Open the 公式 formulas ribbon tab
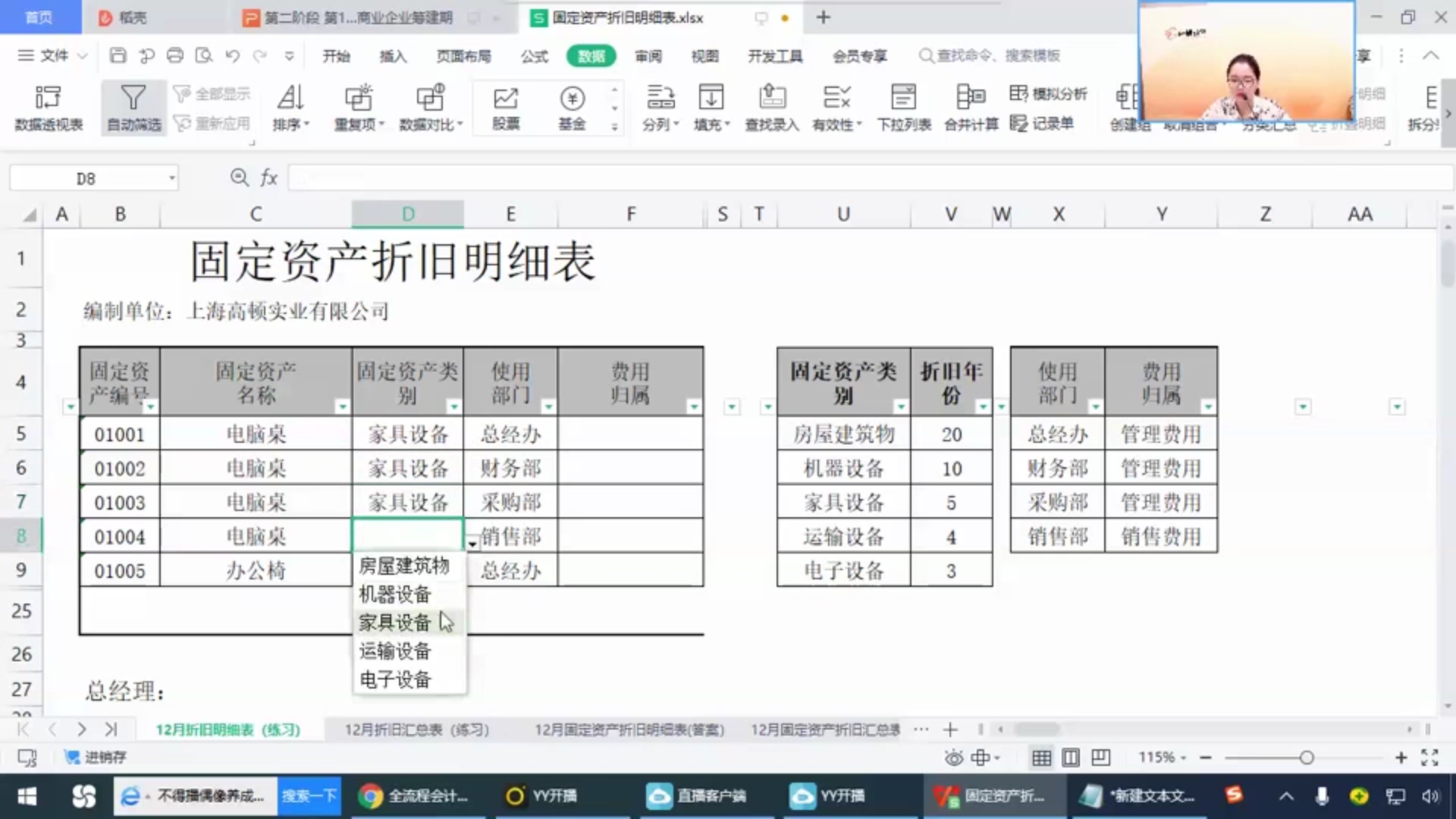1456x819 pixels. [534, 56]
